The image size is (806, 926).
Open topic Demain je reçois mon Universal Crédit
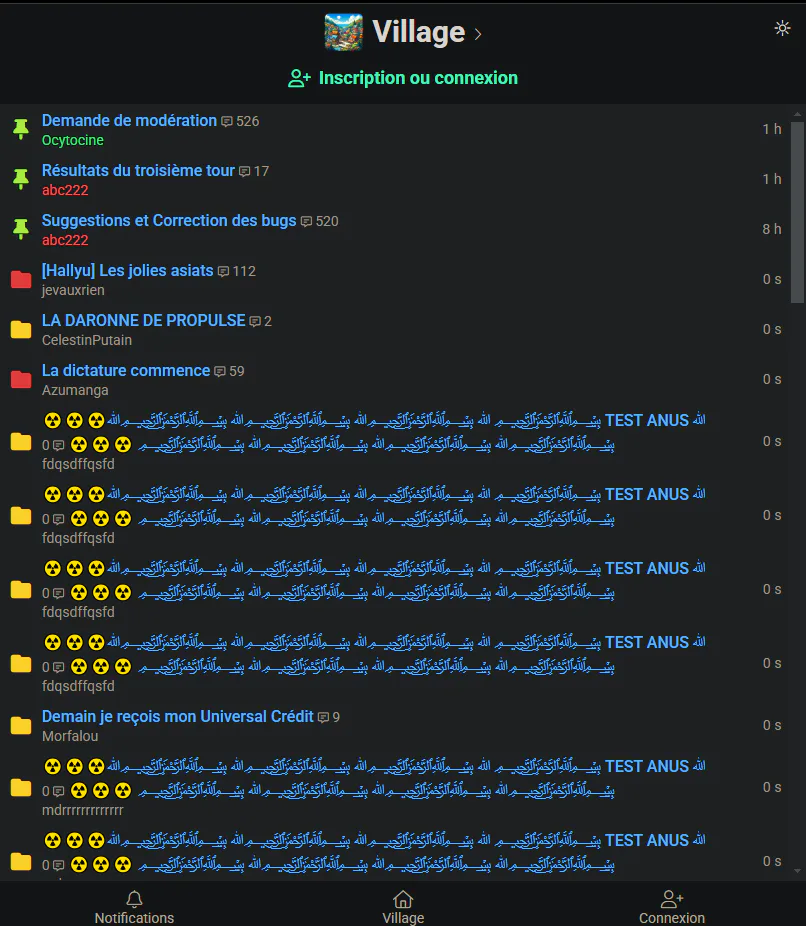[178, 716]
